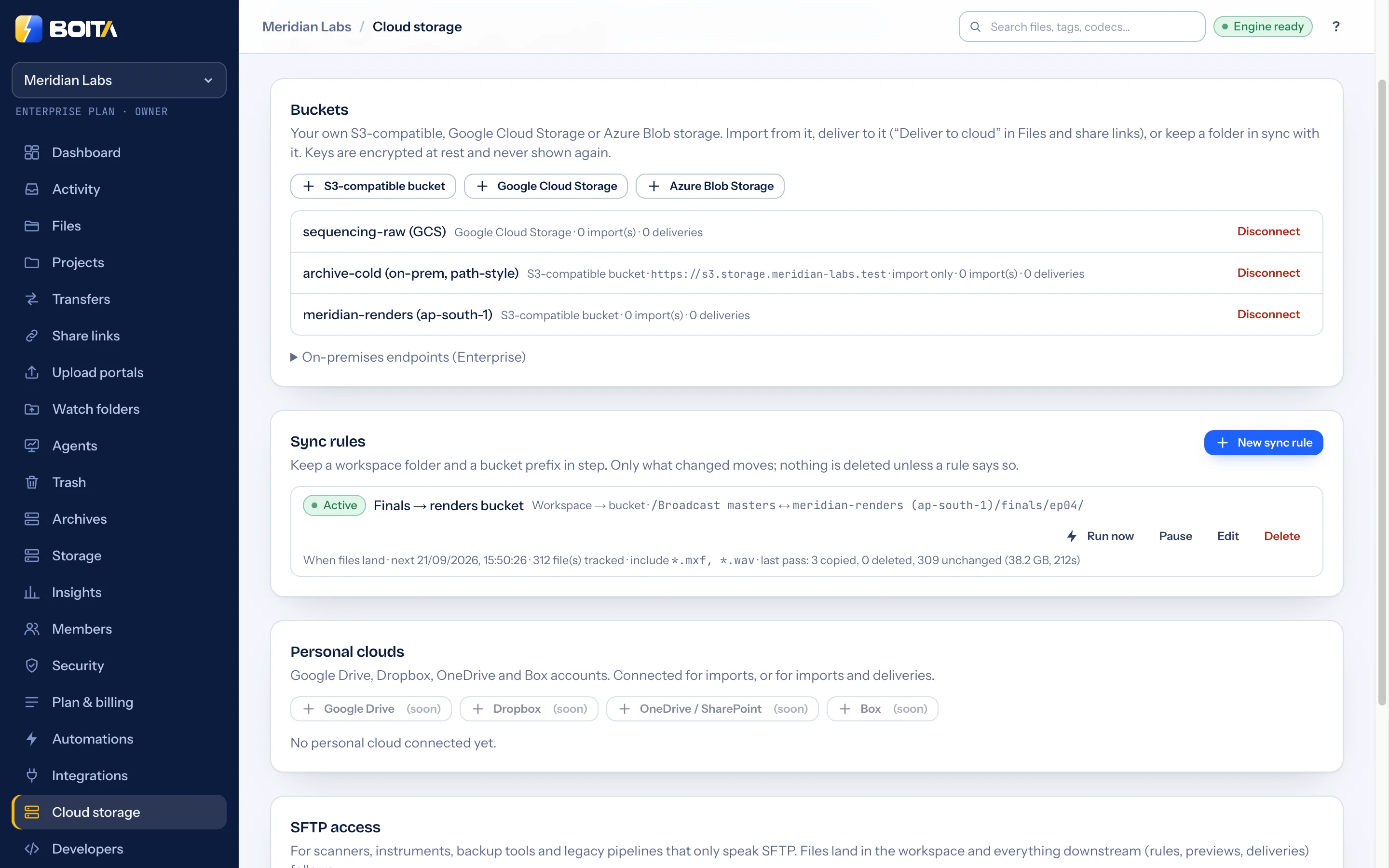
Task: Click the 'sequencing-raw (GCS)' bucket name
Action: click(374, 232)
